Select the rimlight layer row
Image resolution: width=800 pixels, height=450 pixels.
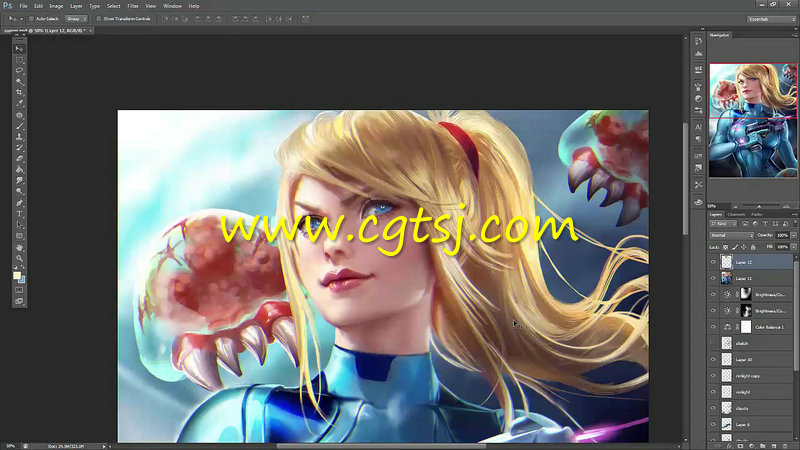click(x=751, y=392)
